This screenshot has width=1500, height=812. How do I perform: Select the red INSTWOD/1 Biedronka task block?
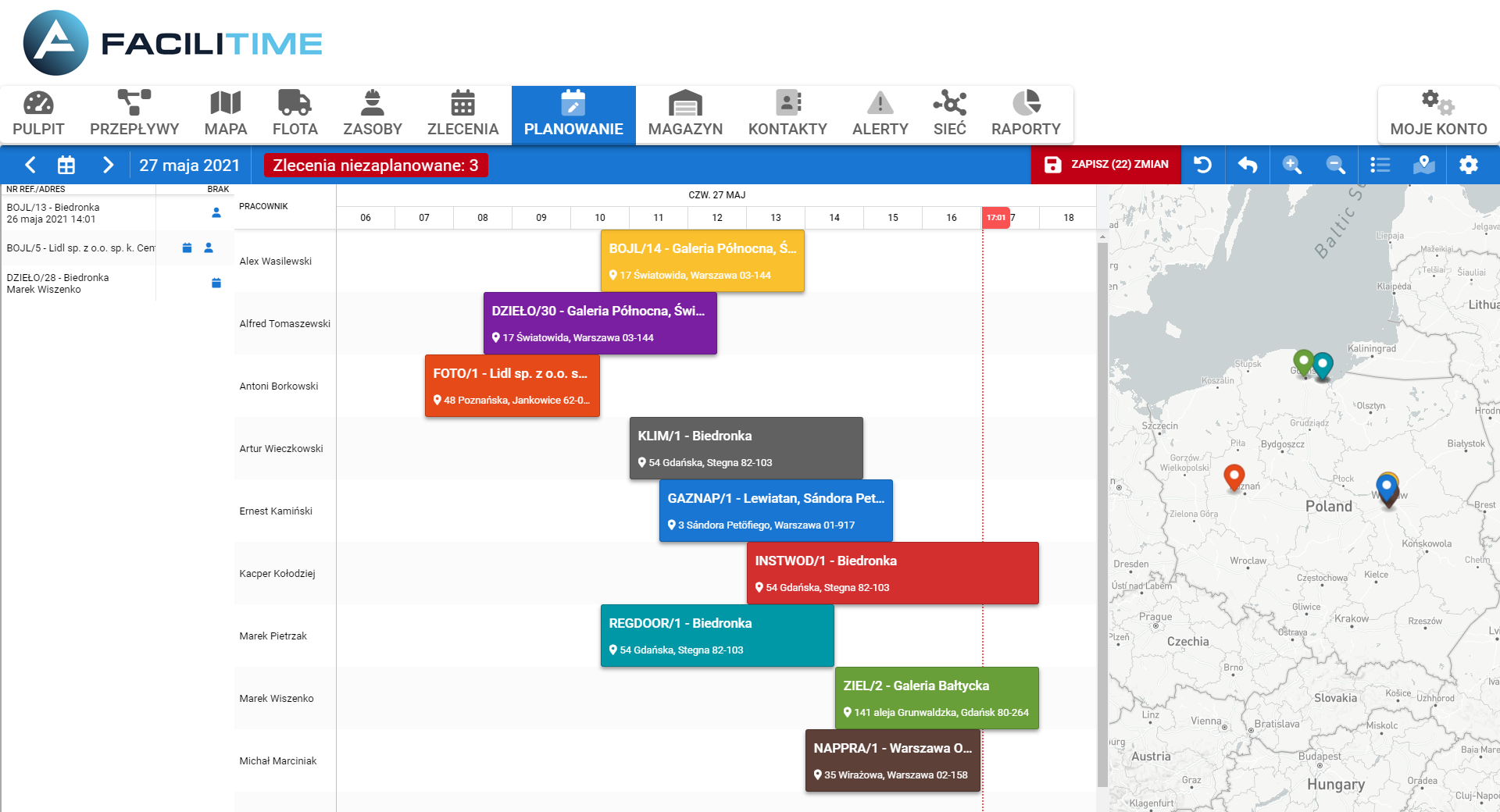[x=892, y=573]
